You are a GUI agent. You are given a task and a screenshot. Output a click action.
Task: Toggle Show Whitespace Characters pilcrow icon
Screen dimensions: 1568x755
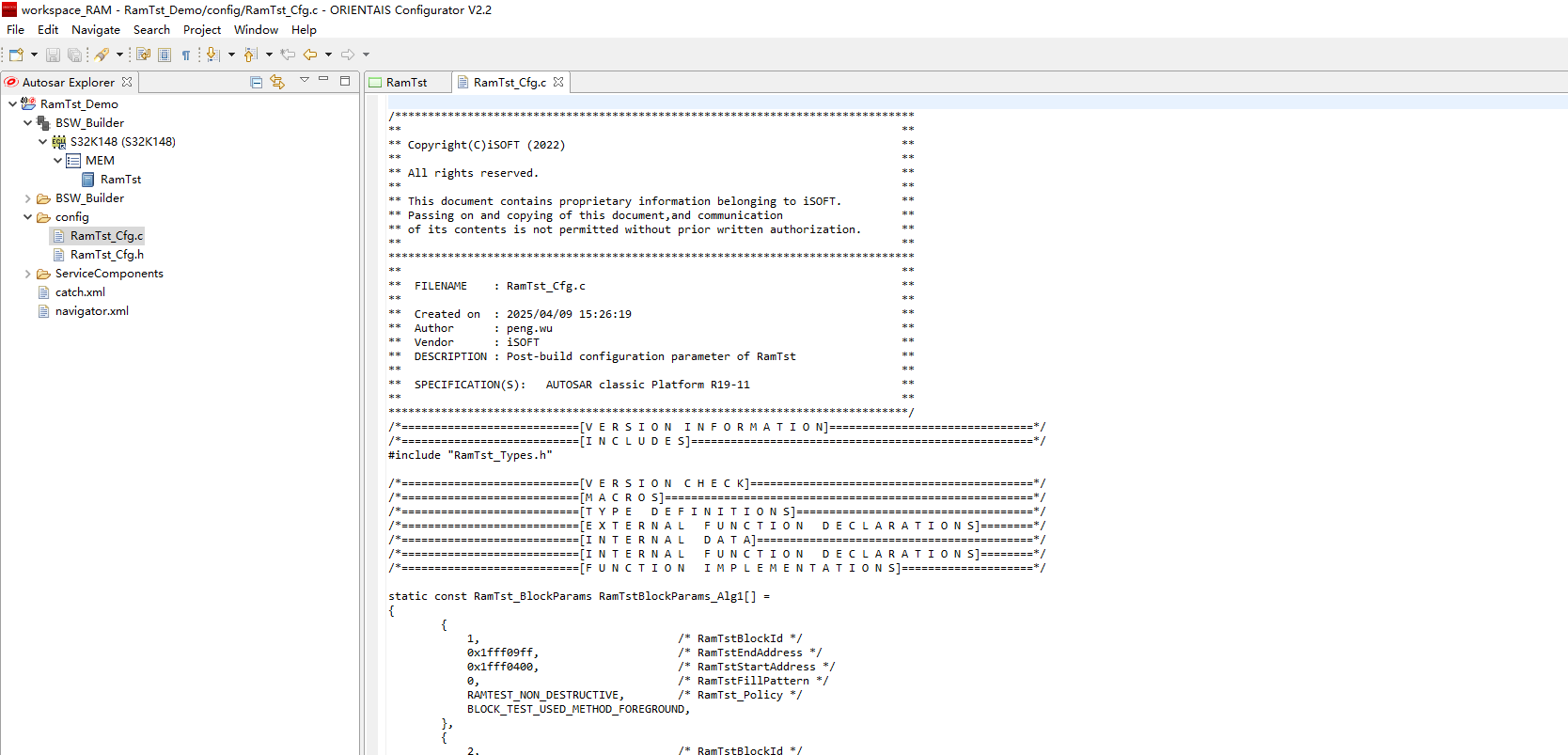point(186,55)
